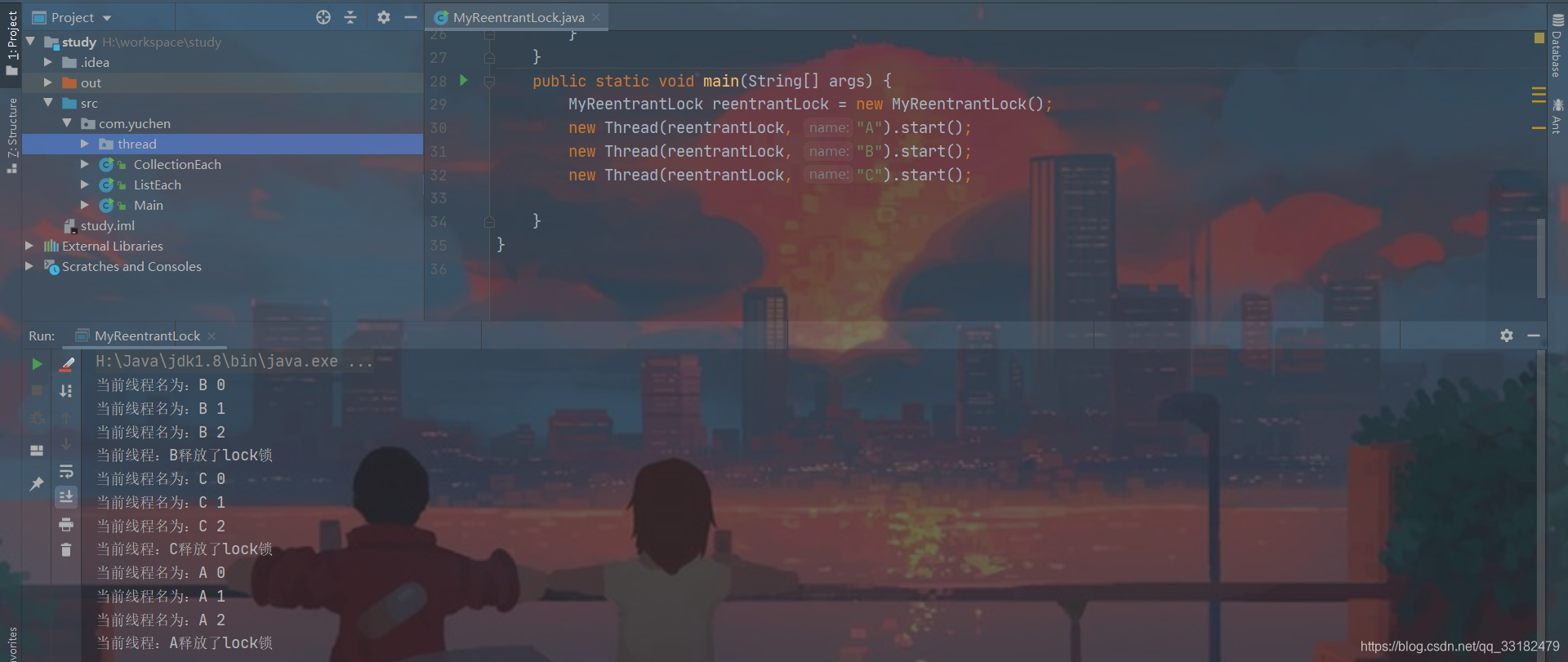Hide the Run tool window with minus icon
The width and height of the screenshot is (1568, 662).
coord(1534,335)
